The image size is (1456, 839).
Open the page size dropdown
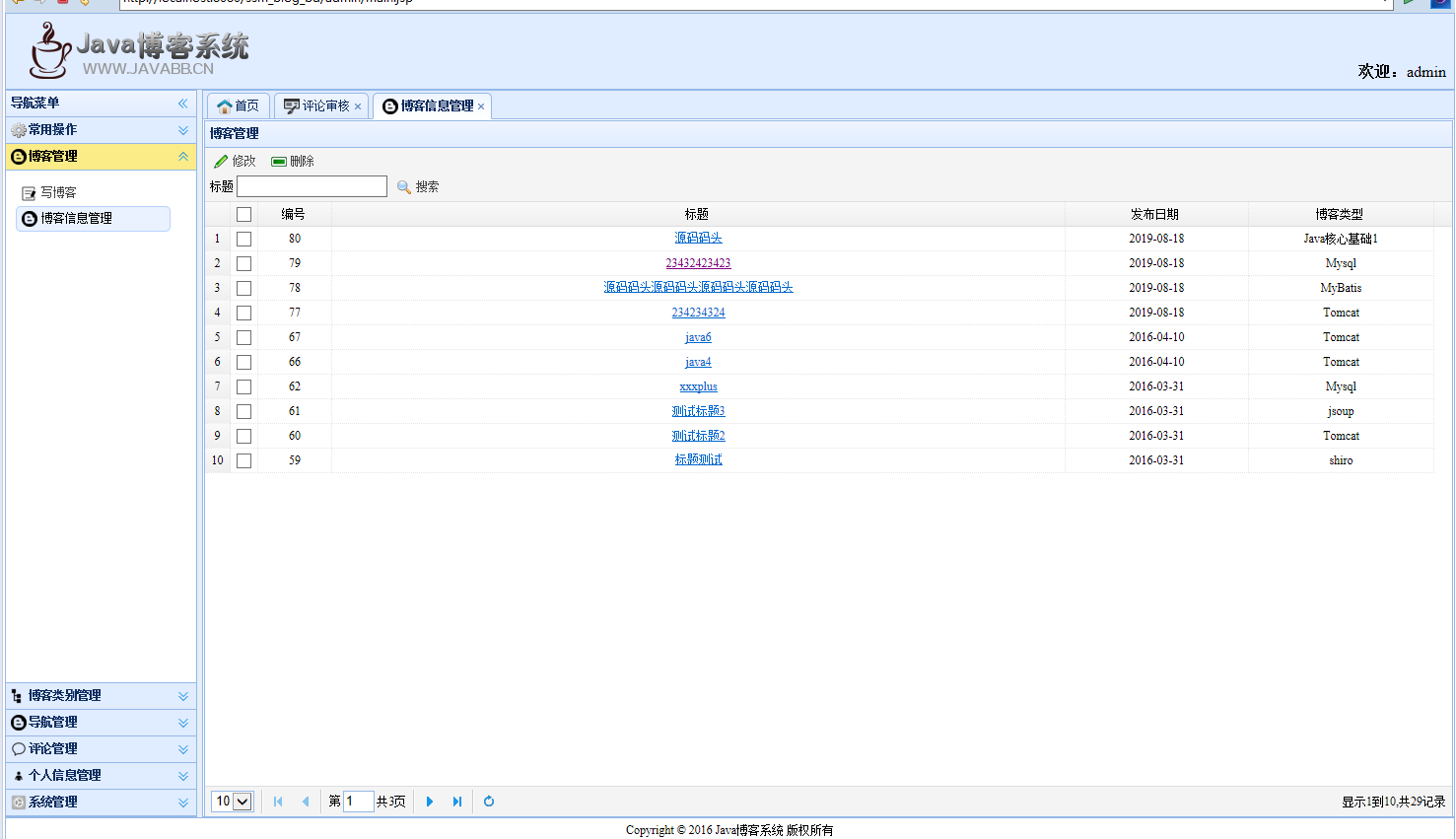point(243,802)
